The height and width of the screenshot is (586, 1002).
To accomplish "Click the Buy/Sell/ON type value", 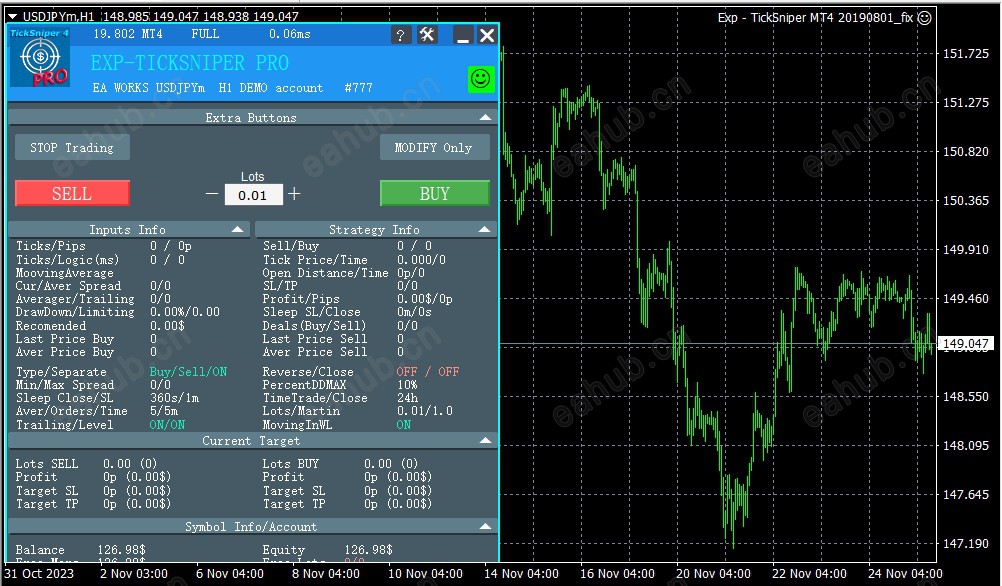I will (188, 372).
